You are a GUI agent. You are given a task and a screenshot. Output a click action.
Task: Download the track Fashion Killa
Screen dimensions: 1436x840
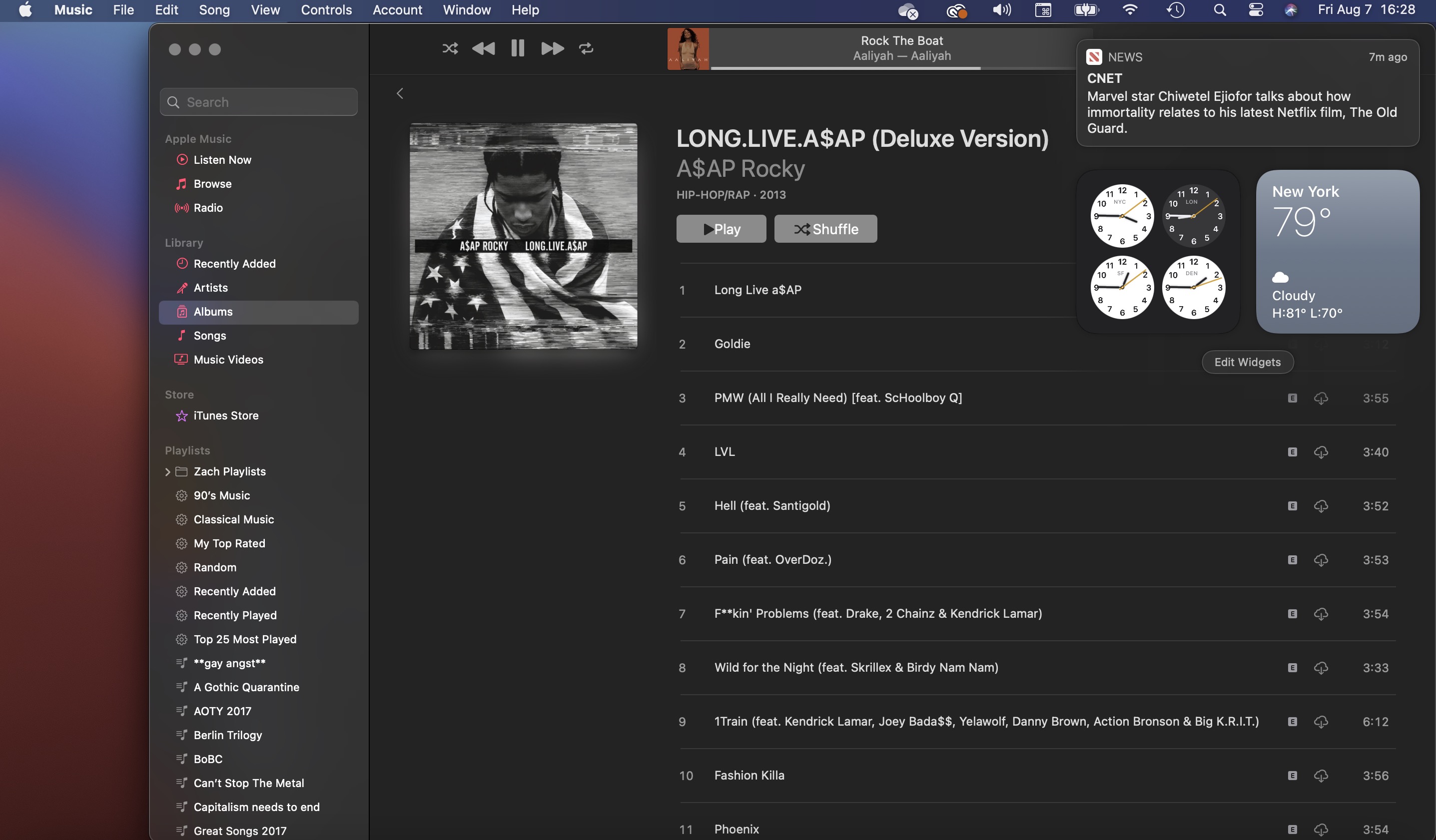(x=1321, y=776)
